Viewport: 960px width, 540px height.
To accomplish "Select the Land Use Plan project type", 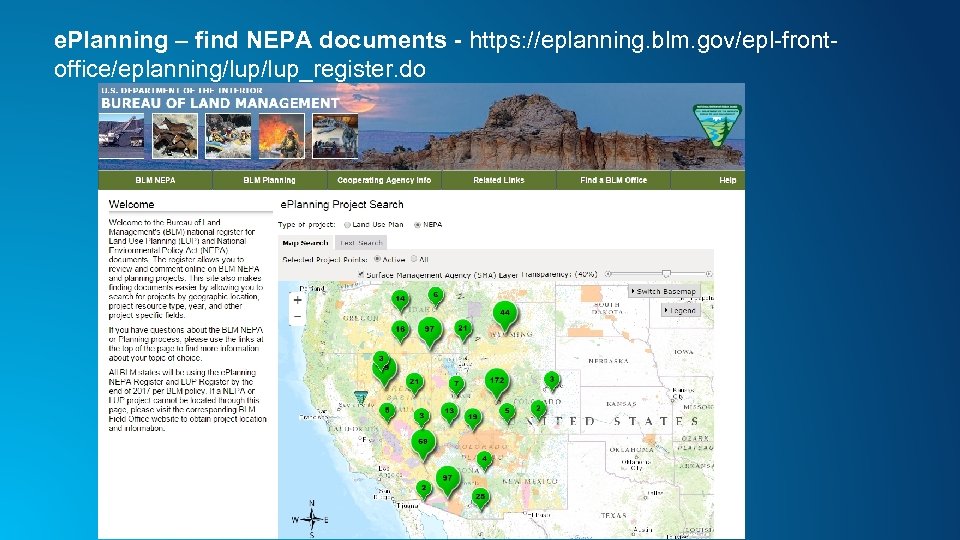I will pos(347,225).
